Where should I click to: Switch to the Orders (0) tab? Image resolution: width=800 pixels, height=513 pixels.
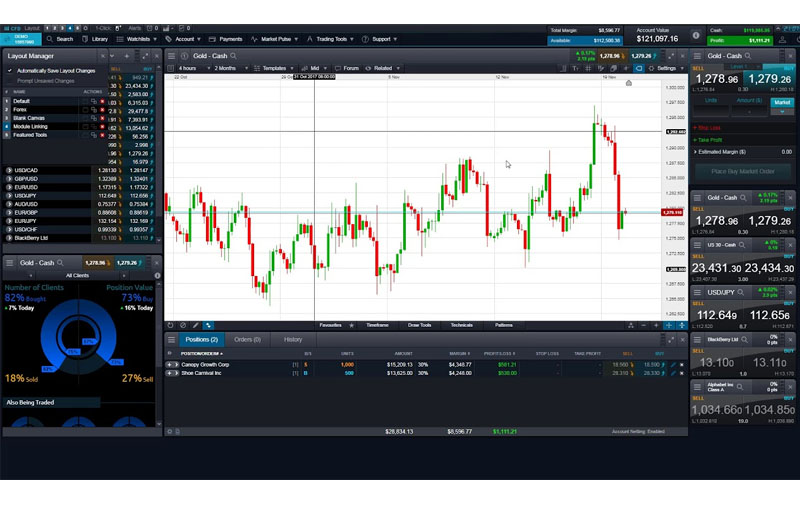[247, 339]
